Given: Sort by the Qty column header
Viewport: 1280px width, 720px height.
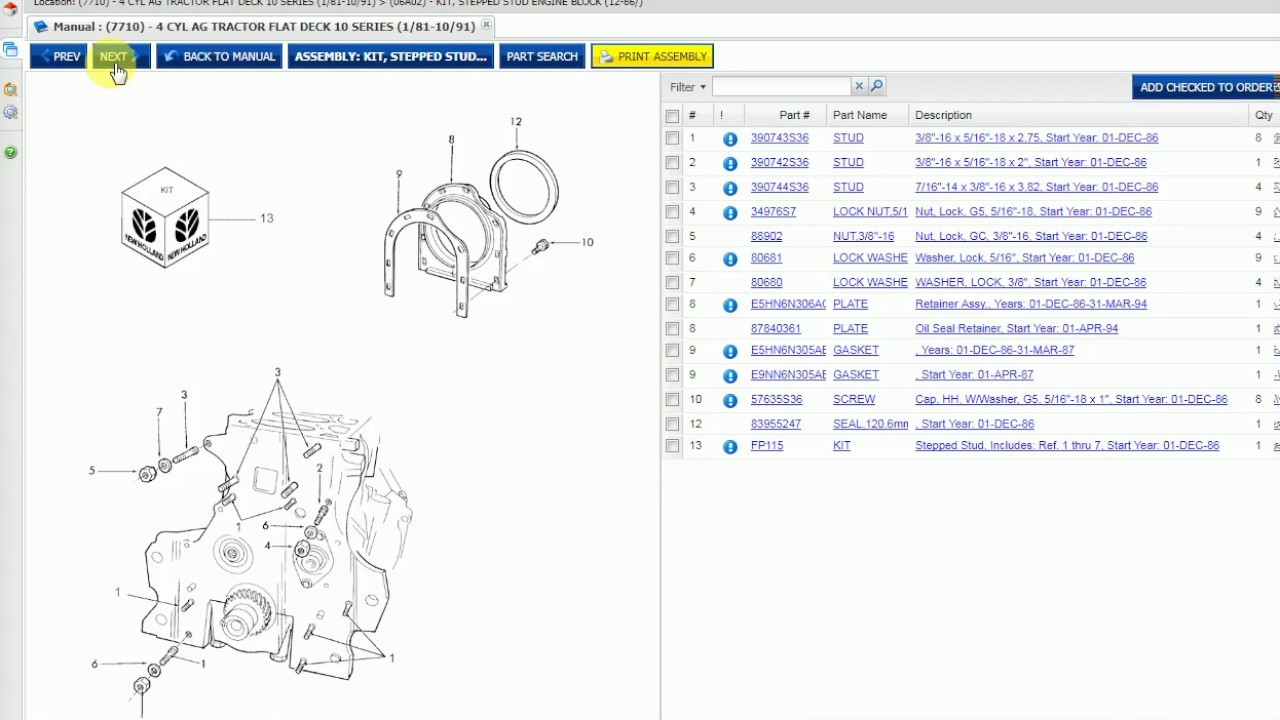Looking at the screenshot, I should (x=1264, y=115).
